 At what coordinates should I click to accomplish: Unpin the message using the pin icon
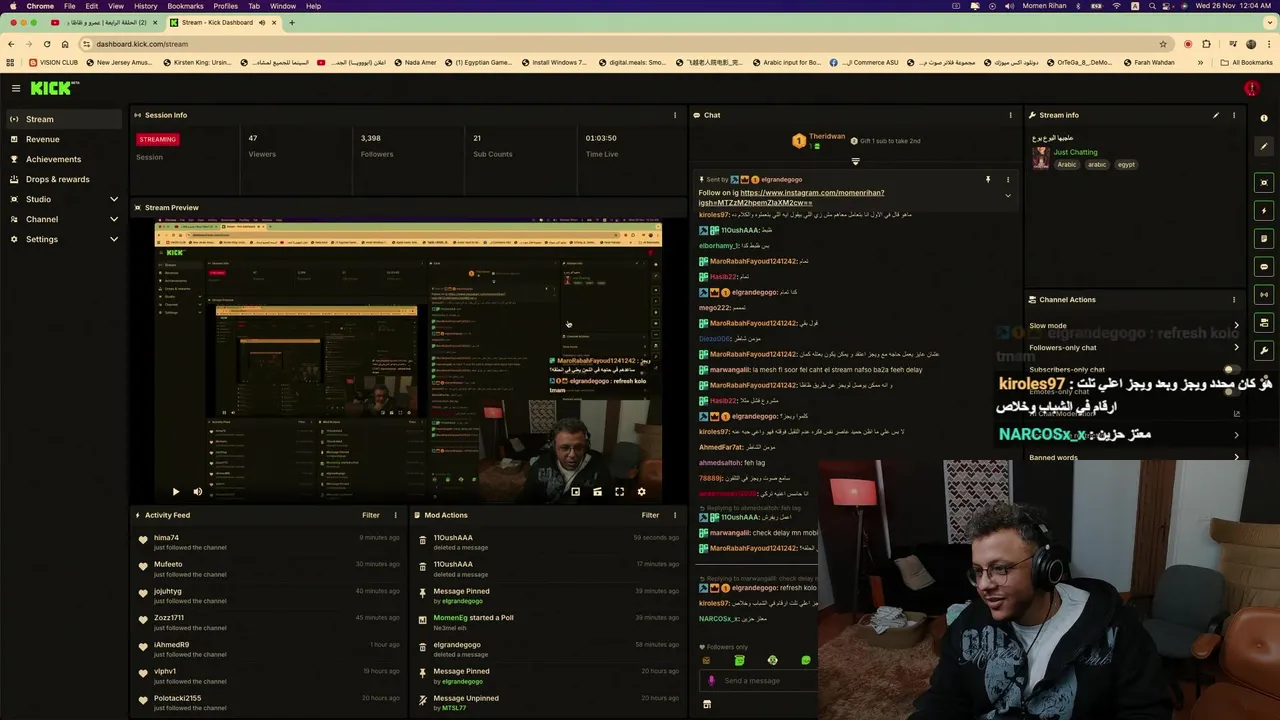pyautogui.click(x=988, y=179)
